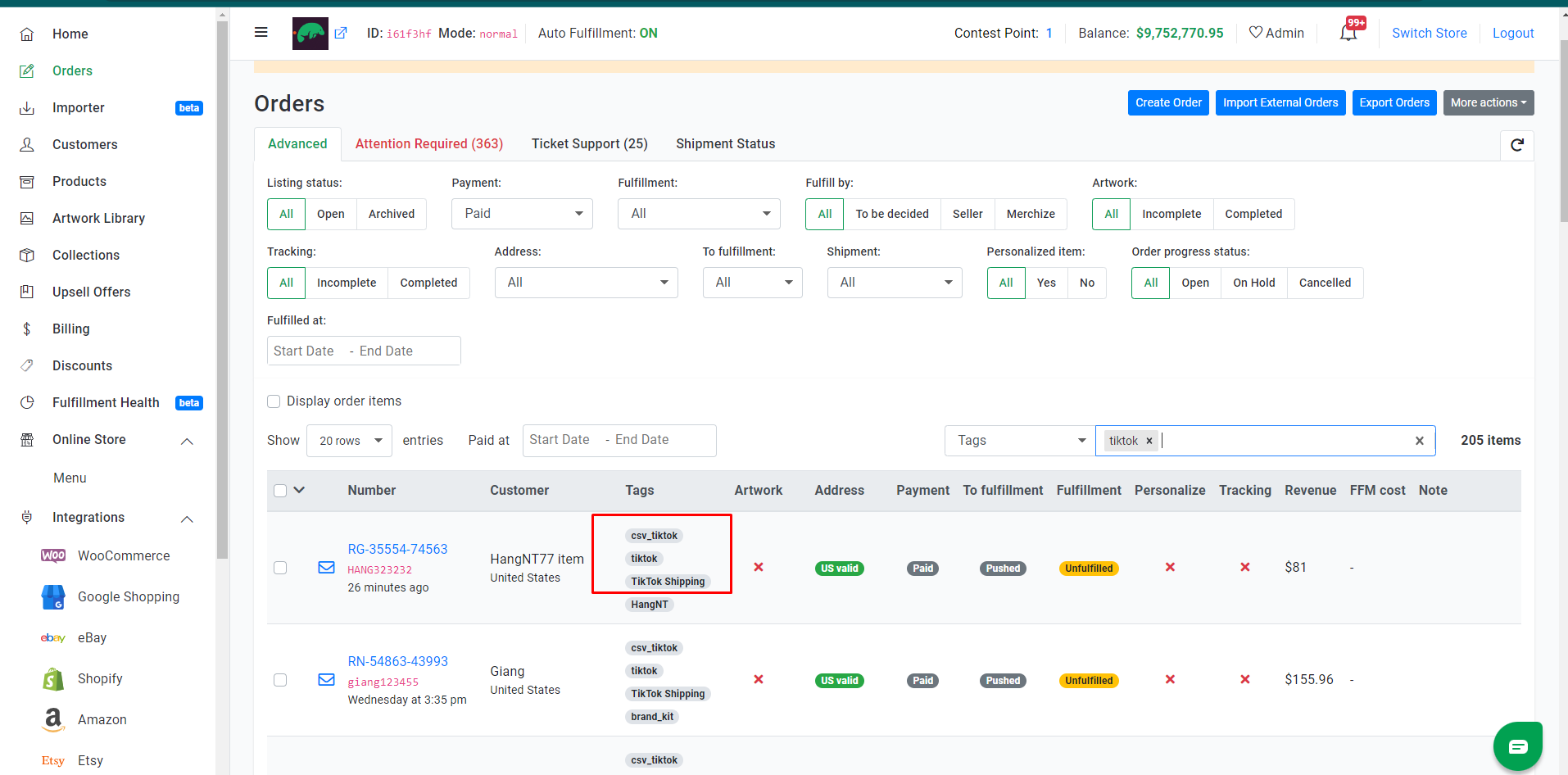Set Artwork filter to Incomplete
The height and width of the screenshot is (775, 1568).
click(1171, 214)
